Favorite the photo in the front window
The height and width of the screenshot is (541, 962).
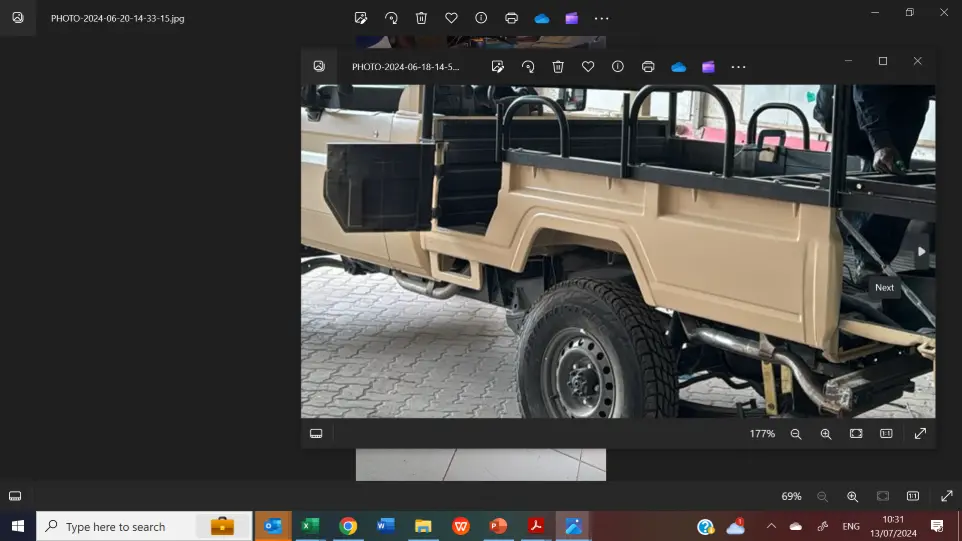[x=588, y=67]
